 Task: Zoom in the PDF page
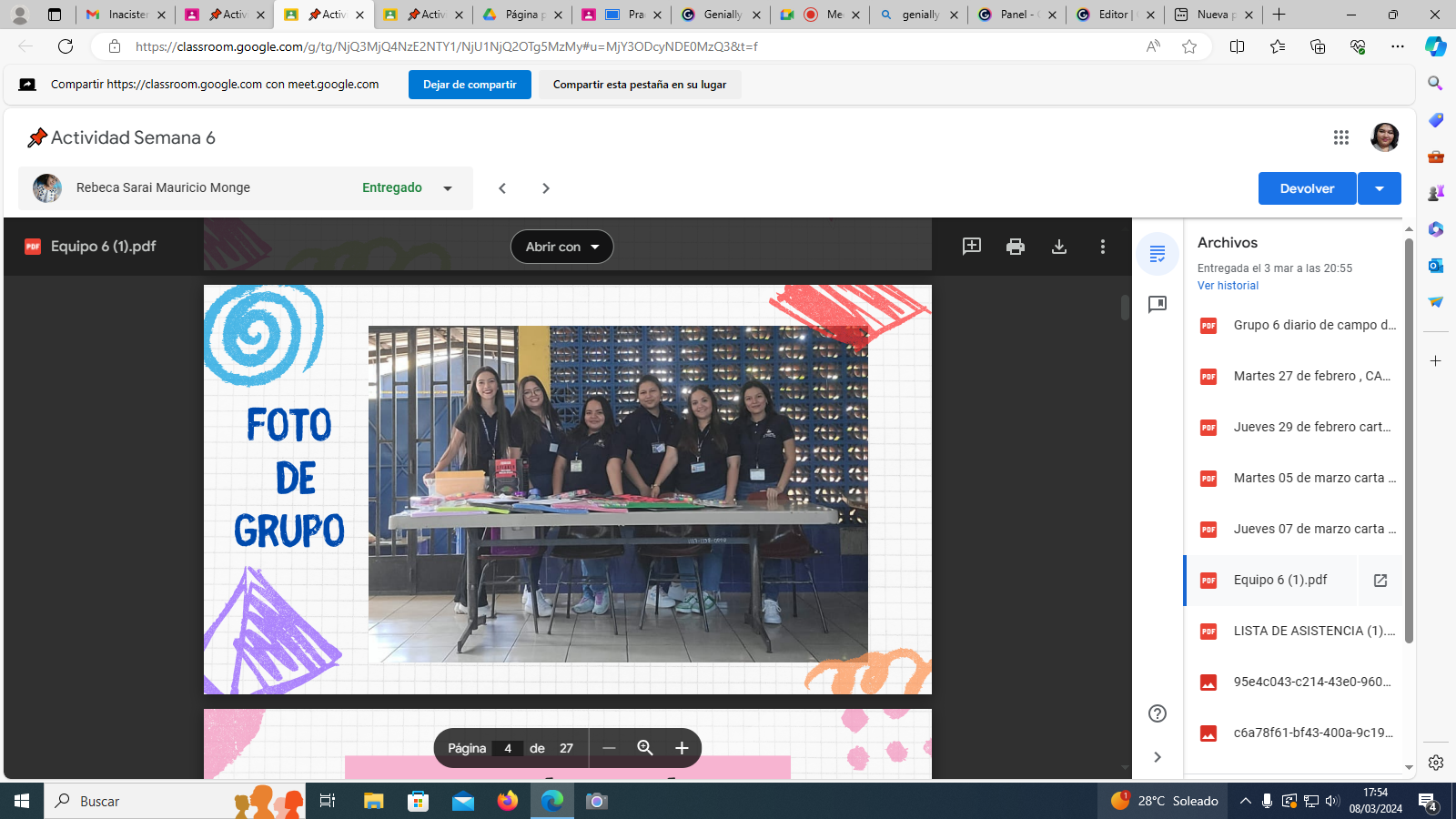click(682, 748)
